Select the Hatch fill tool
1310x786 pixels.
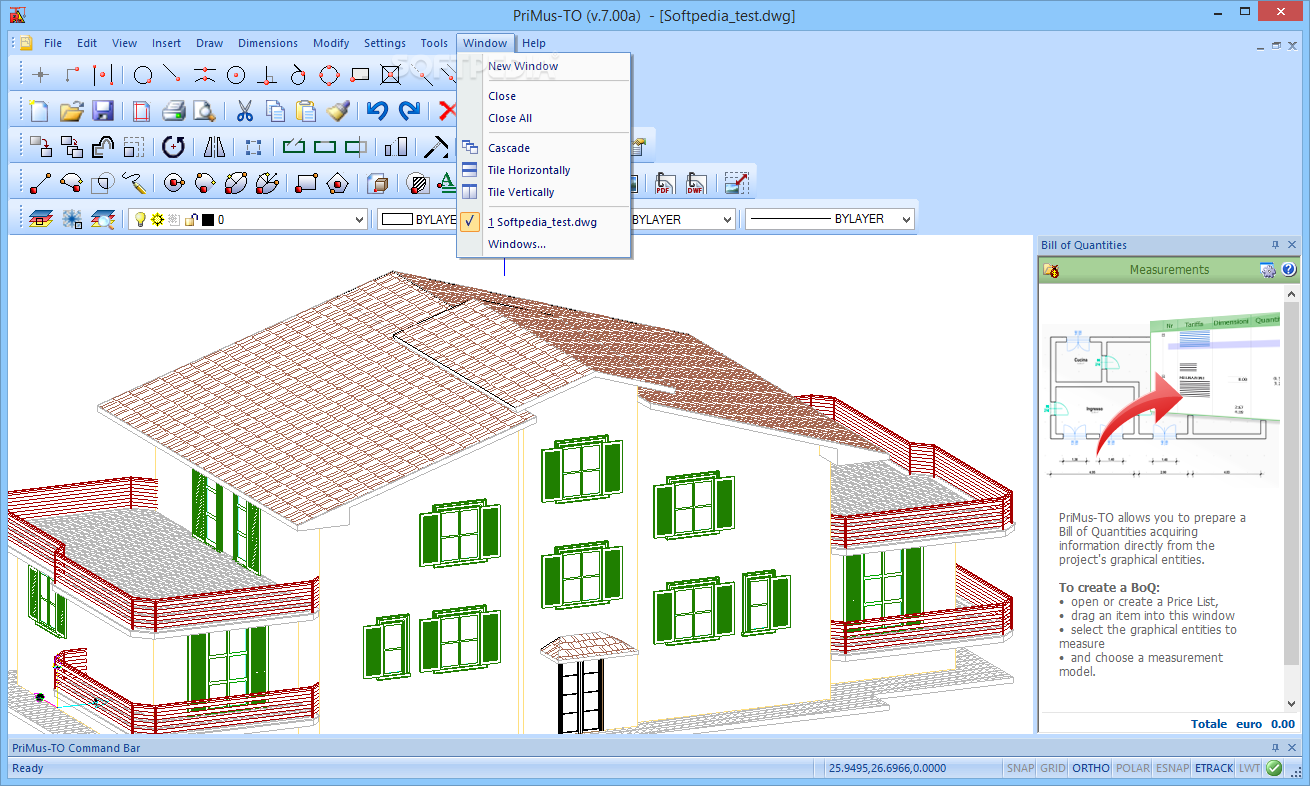click(x=418, y=183)
